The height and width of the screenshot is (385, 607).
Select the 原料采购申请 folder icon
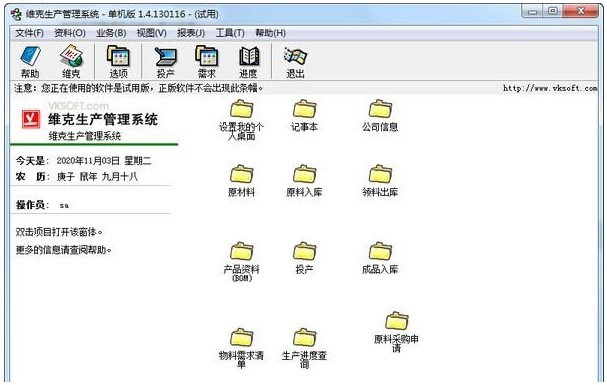click(396, 321)
